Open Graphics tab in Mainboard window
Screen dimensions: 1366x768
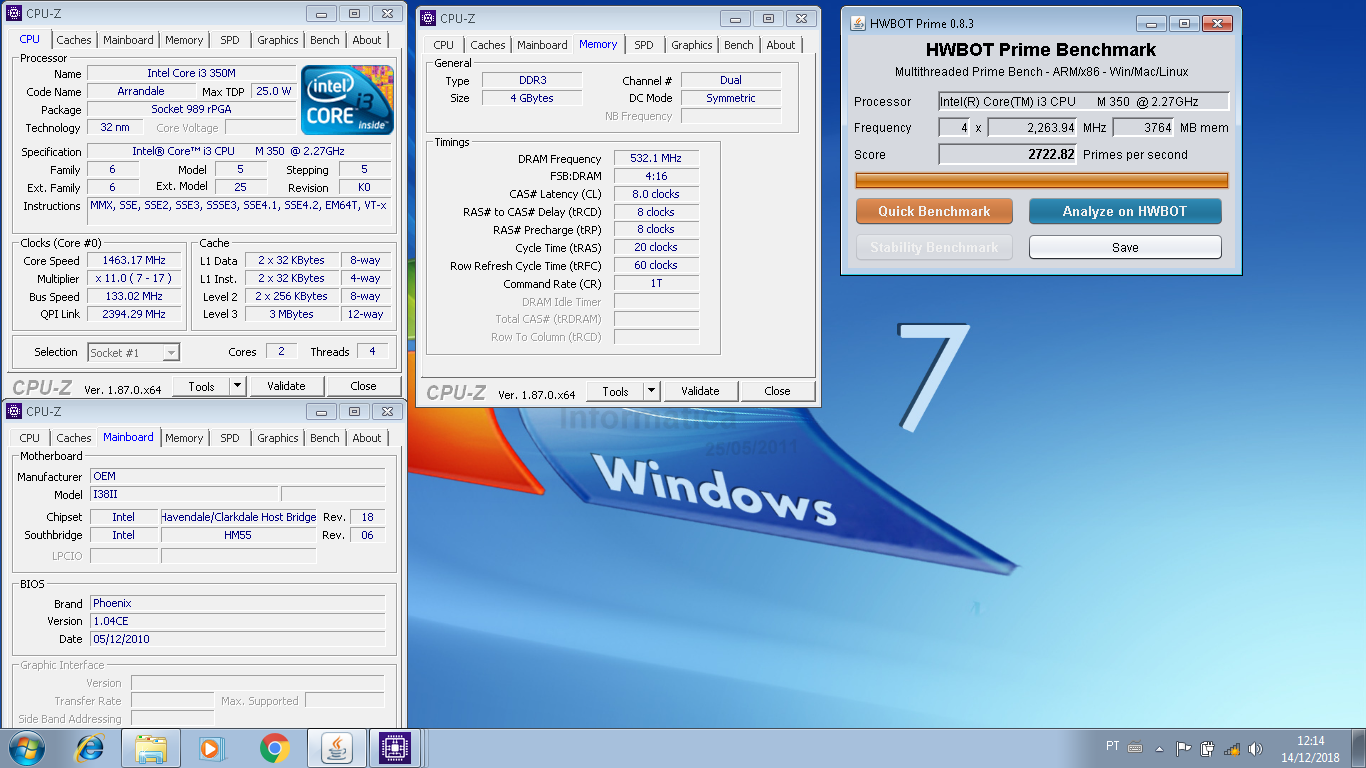[x=278, y=438]
